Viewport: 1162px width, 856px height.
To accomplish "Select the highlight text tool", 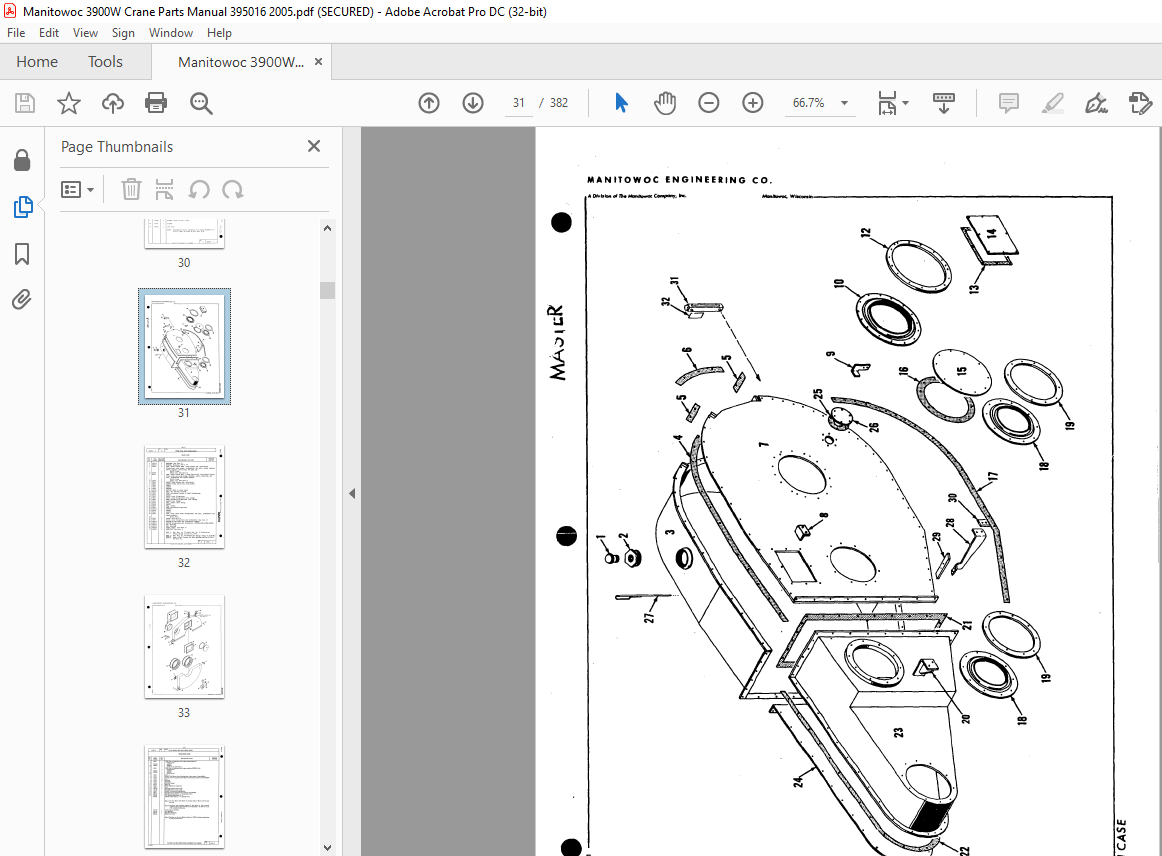I will pyautogui.click(x=1052, y=103).
